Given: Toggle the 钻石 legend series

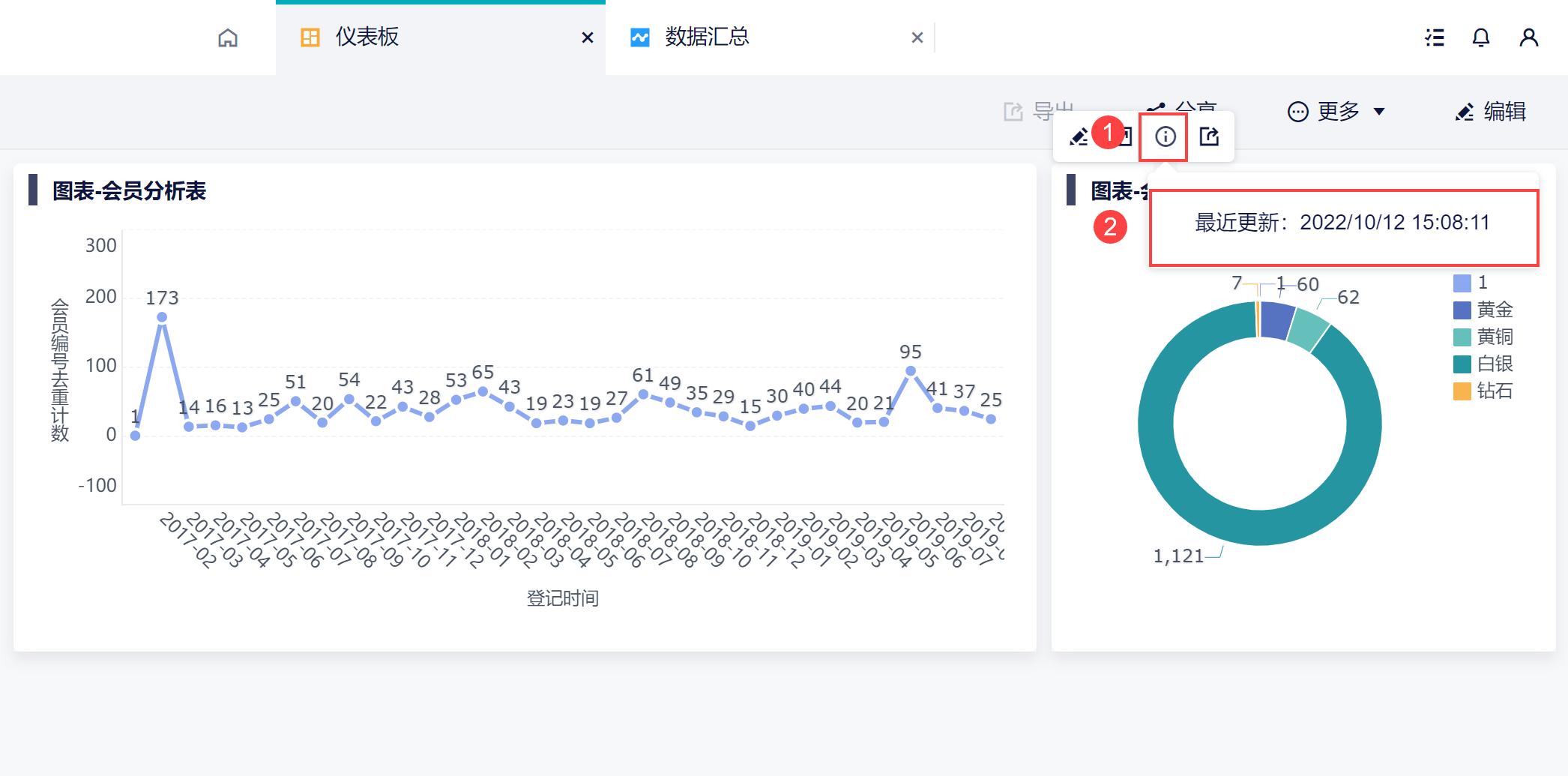Looking at the screenshot, I should pyautogui.click(x=1483, y=391).
